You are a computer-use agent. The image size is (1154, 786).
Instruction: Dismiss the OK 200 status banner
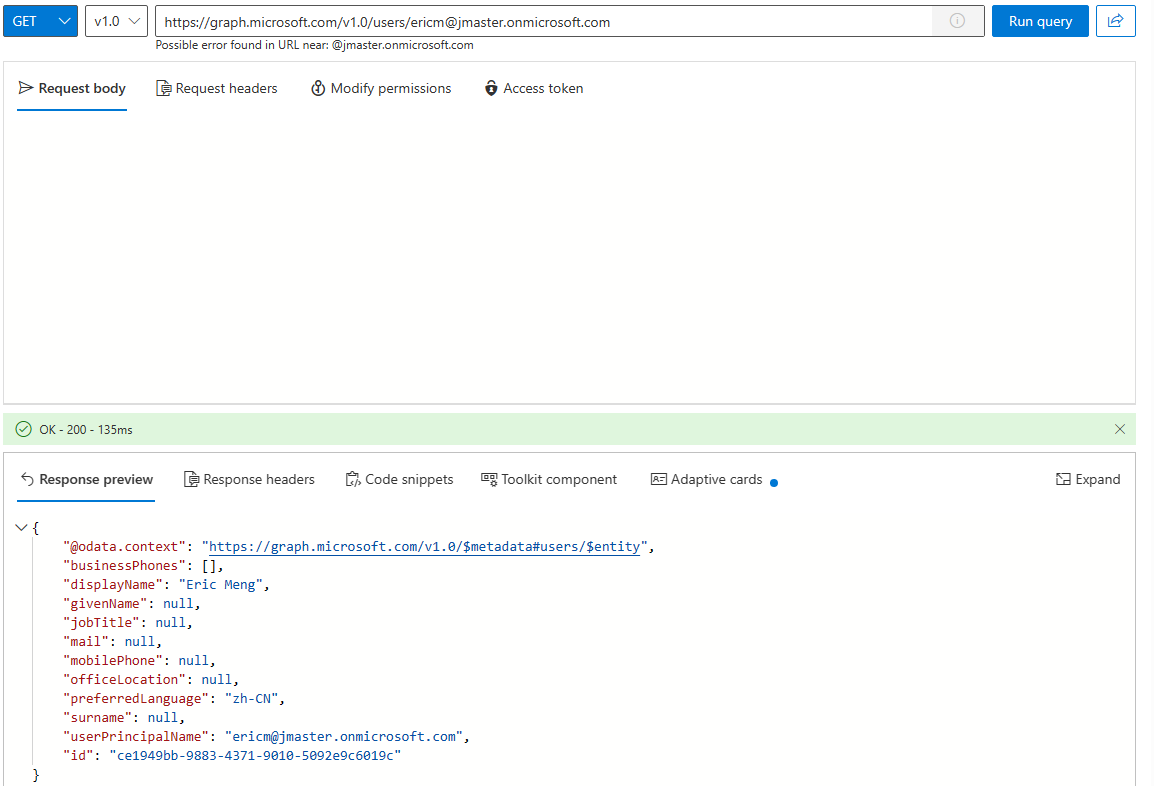pos(1120,428)
